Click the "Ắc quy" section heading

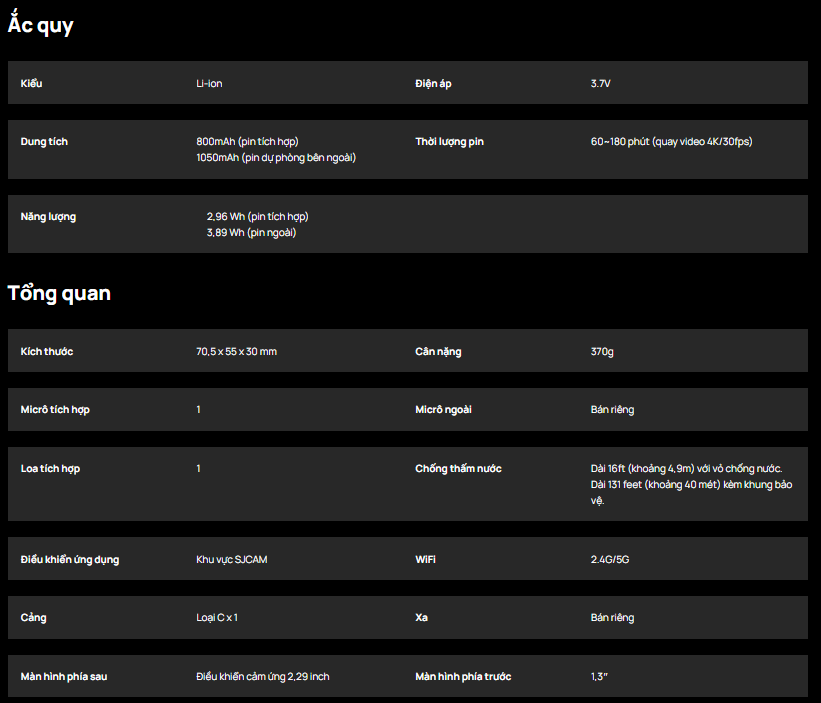point(40,24)
